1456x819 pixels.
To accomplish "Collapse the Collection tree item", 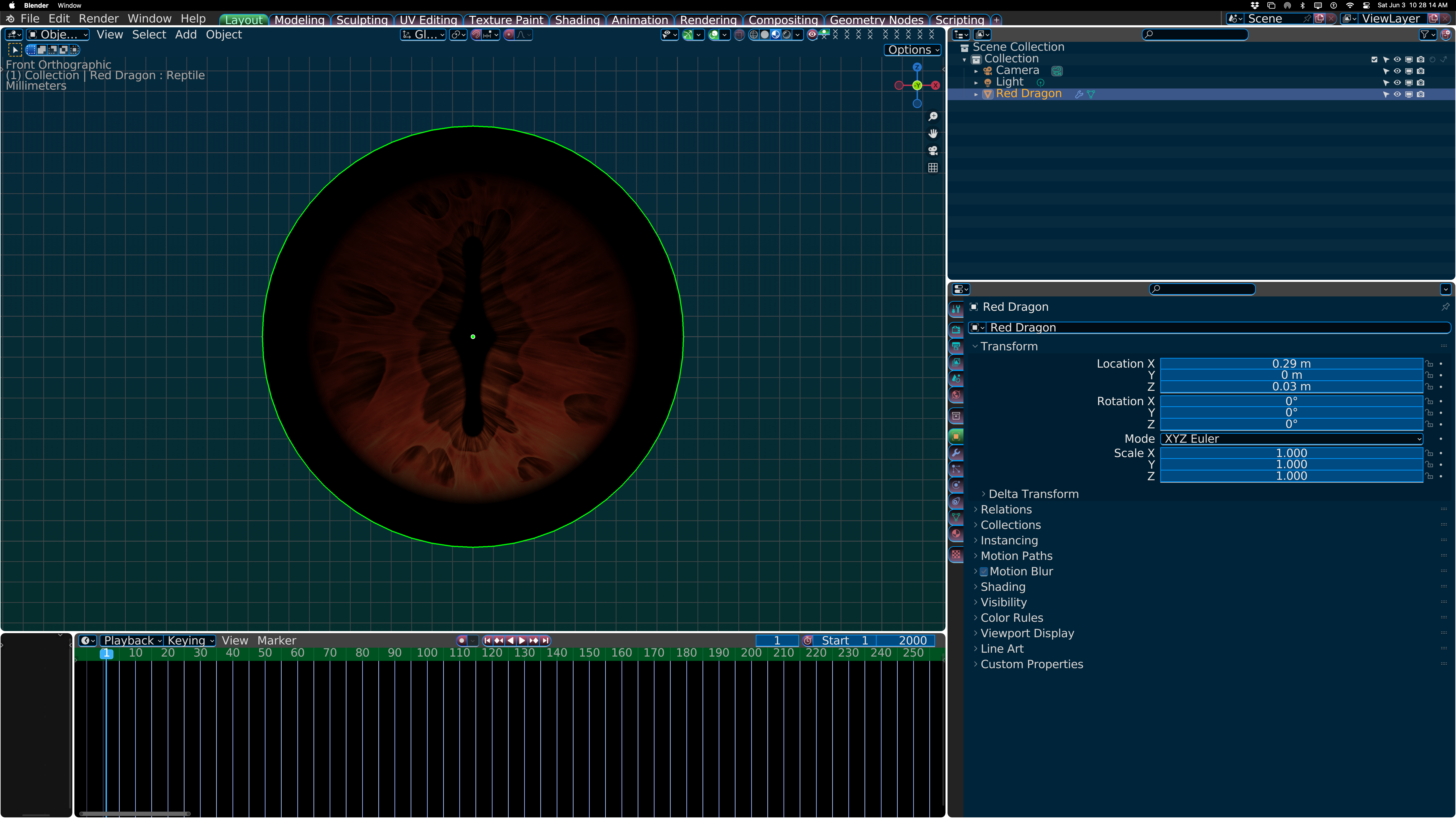I will pos(964,59).
